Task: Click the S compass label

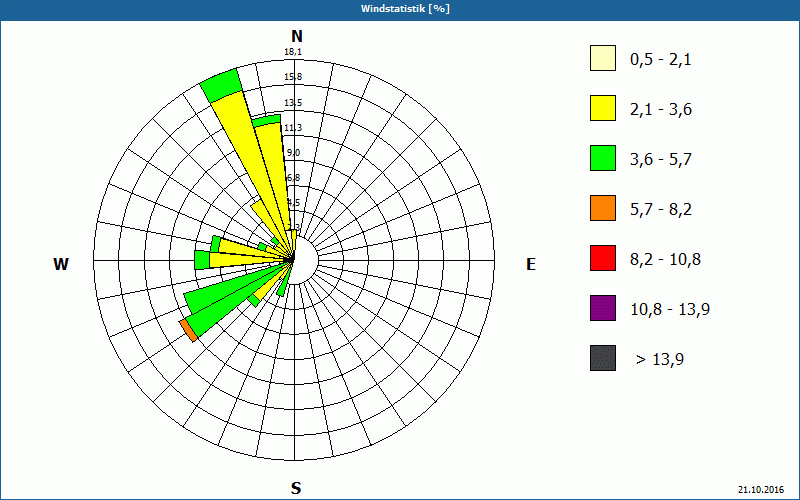Action: coord(296,489)
